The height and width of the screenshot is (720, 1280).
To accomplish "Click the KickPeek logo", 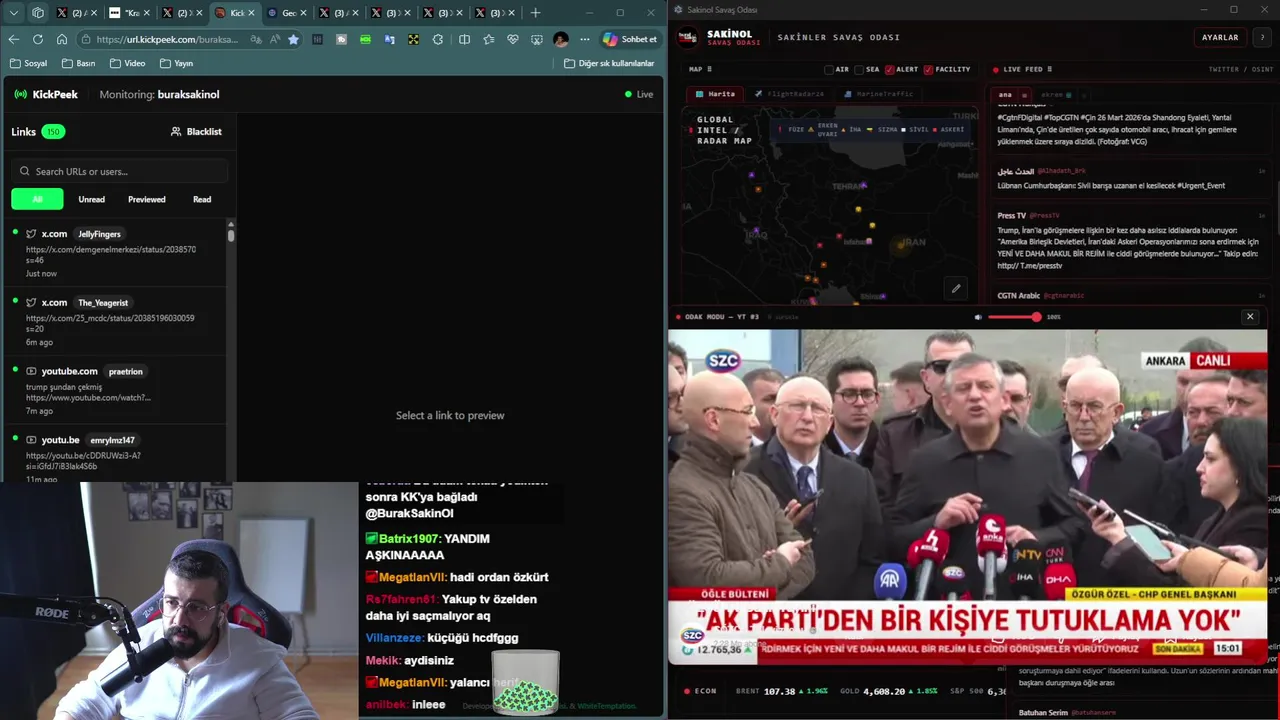I will (x=45, y=94).
